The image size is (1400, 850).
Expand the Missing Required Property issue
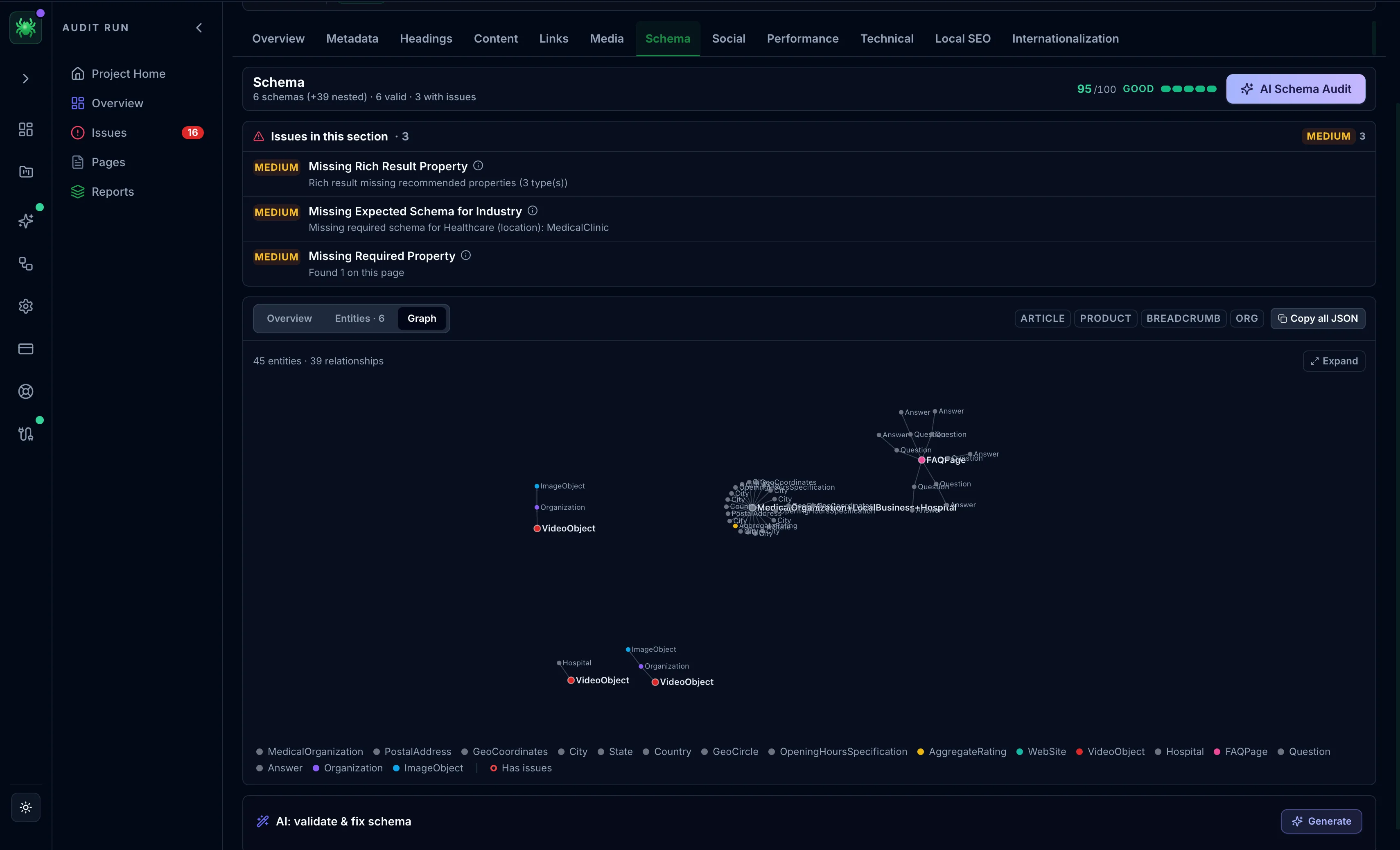coord(809,264)
